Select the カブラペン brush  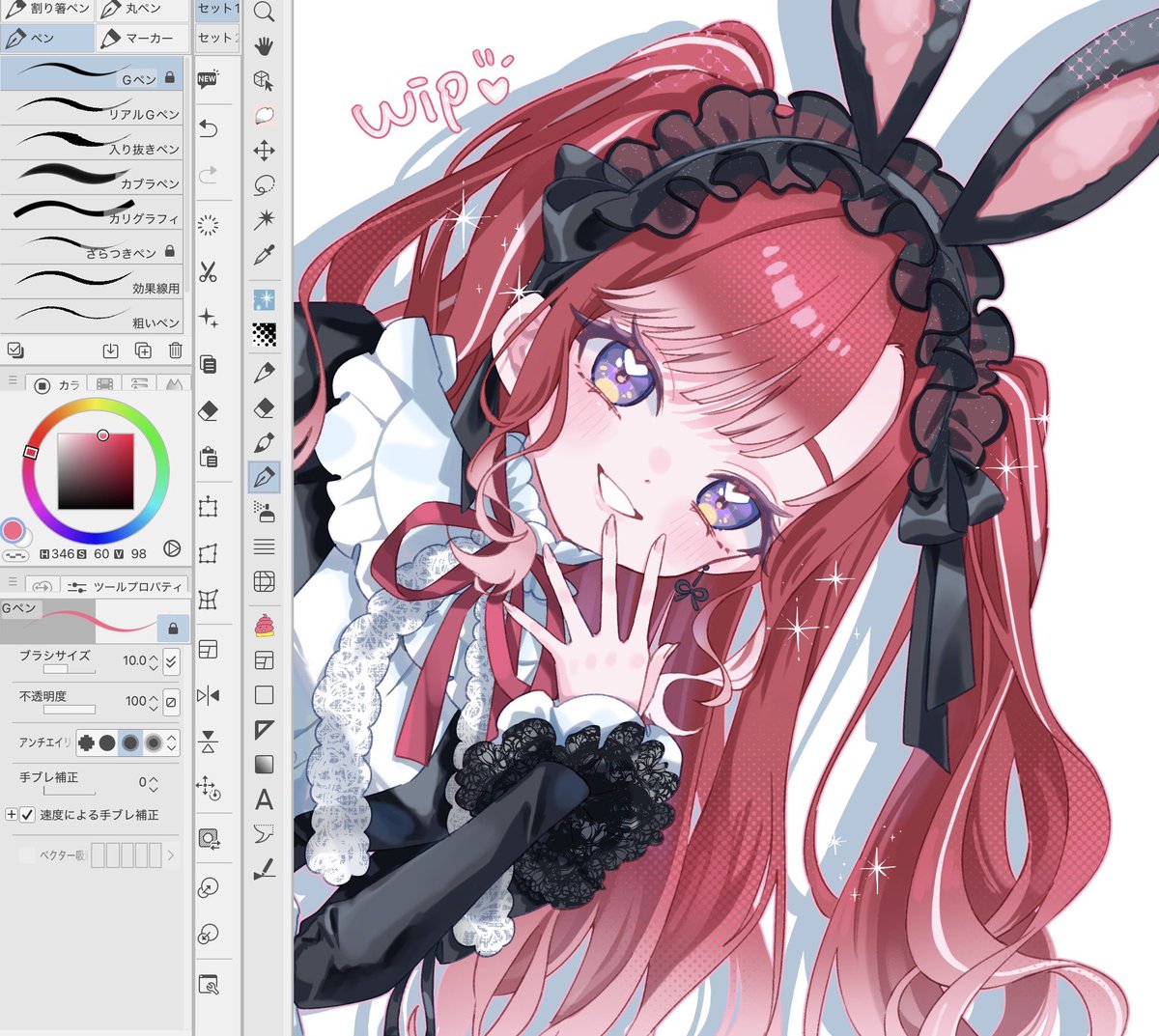pos(92,177)
